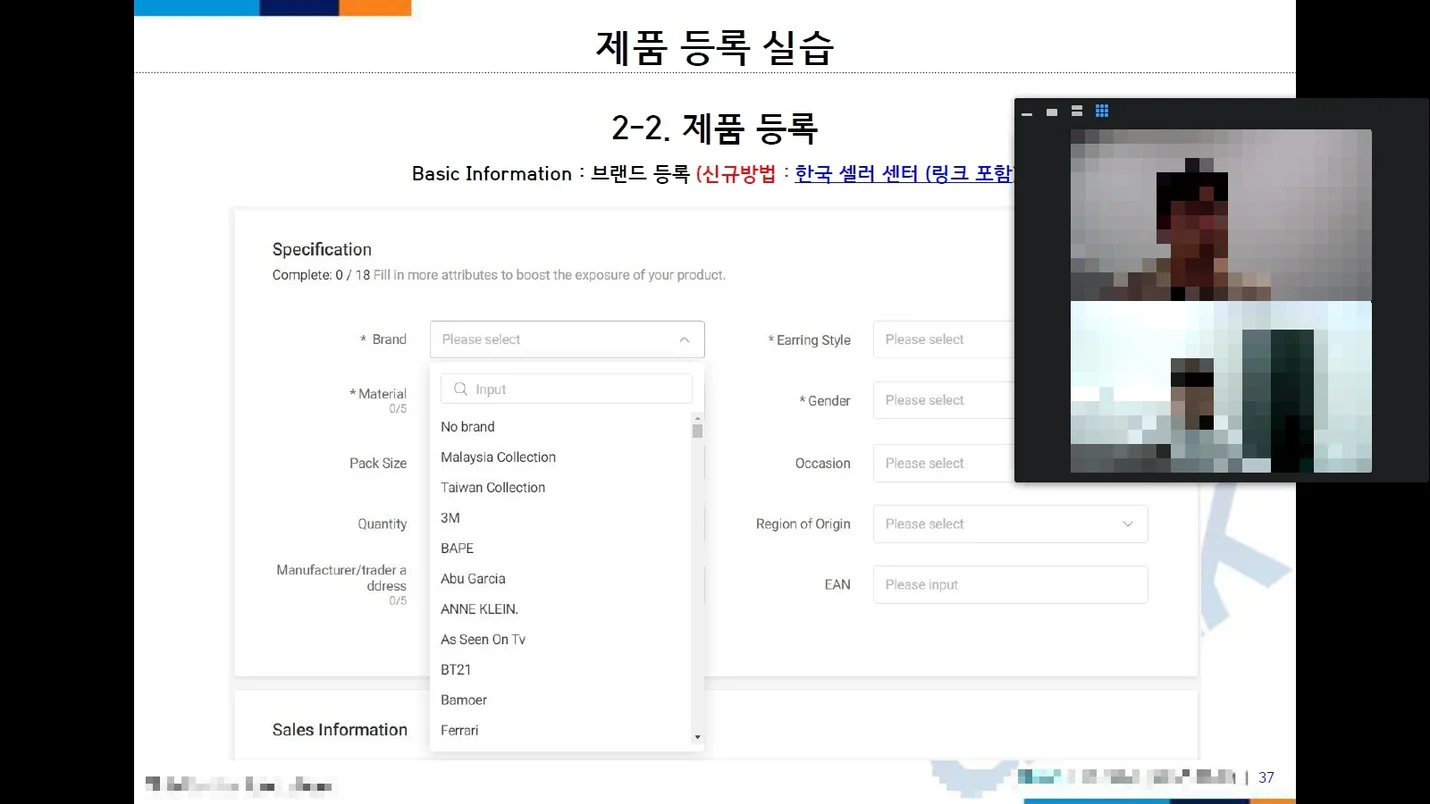Click the search magnifier in brand Input box
This screenshot has height=804, width=1430.
pos(461,389)
